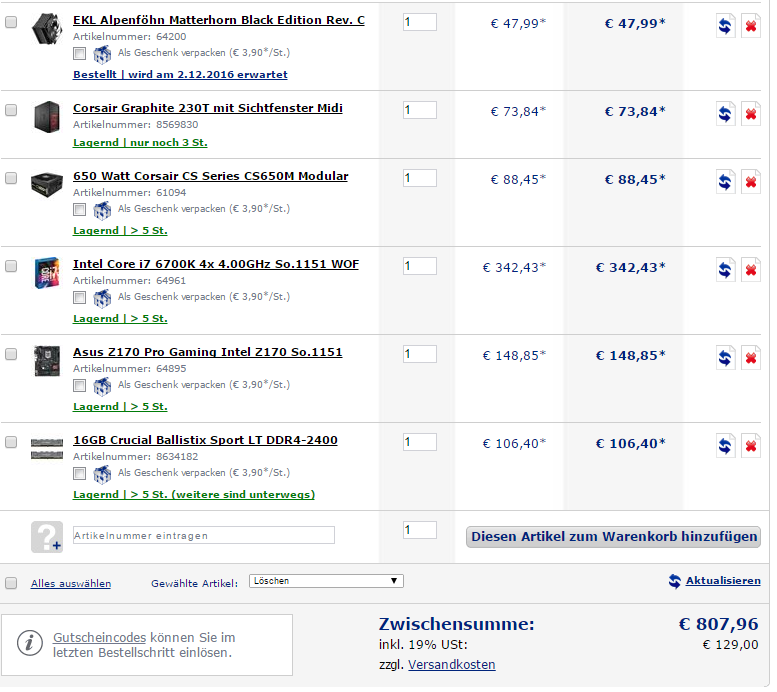Enable gift wrap for 650 Watt Corsair CS650M
777x692 pixels.
pos(79,209)
